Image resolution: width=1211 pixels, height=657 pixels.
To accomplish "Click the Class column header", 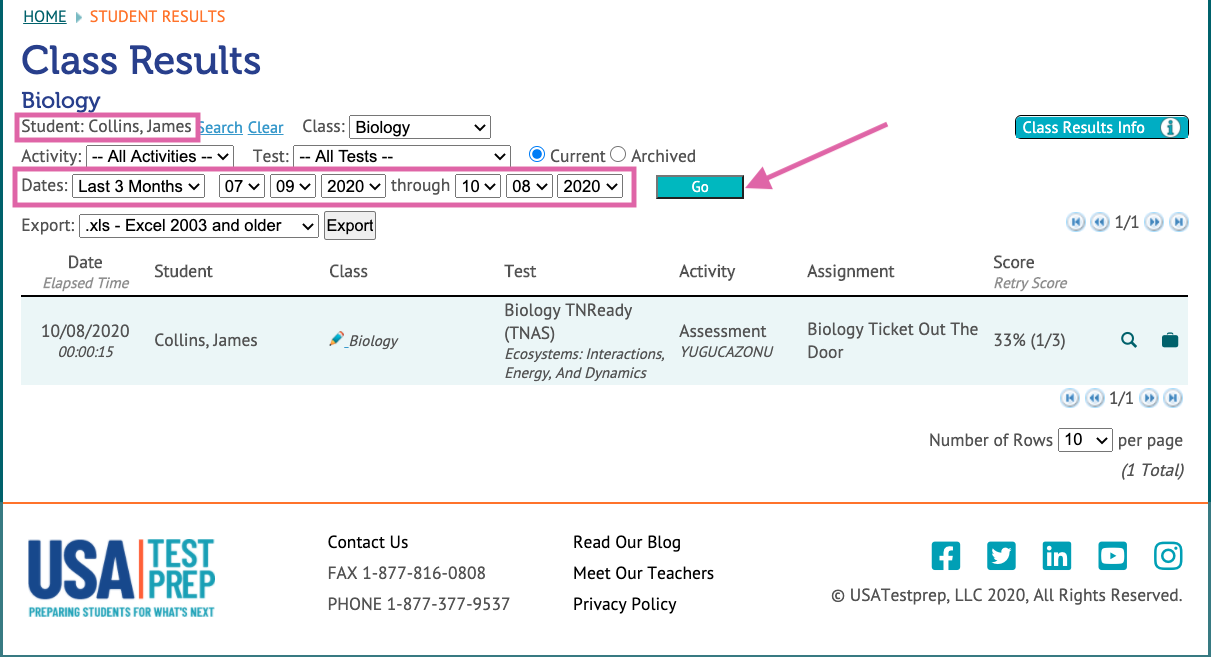I will 348,271.
